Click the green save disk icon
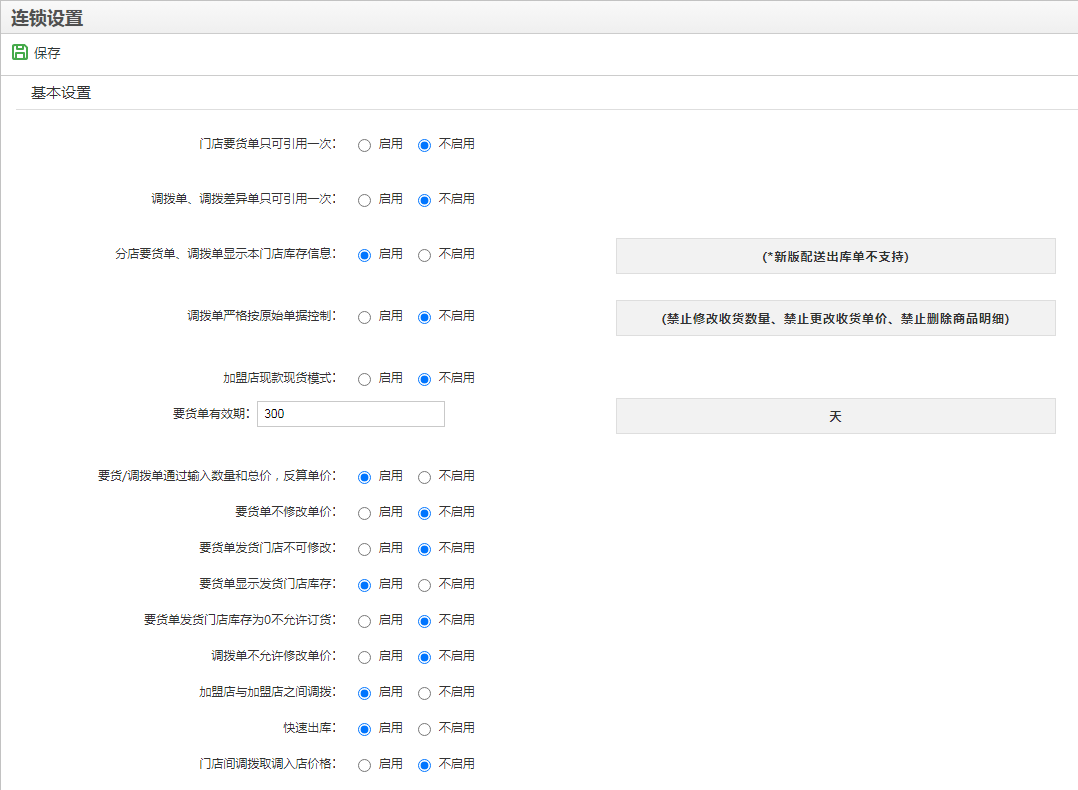Image resolution: width=1078 pixels, height=790 pixels. tap(19, 53)
